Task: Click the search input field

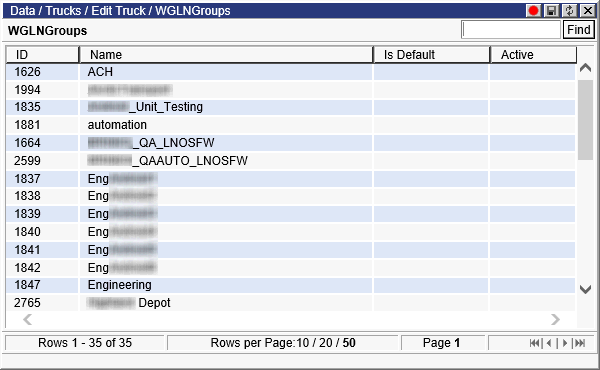Action: (x=511, y=30)
